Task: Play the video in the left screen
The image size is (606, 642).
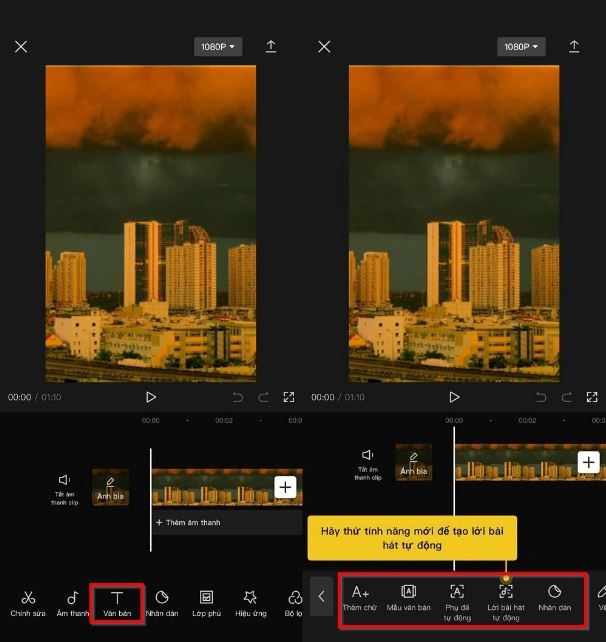Action: pos(151,397)
